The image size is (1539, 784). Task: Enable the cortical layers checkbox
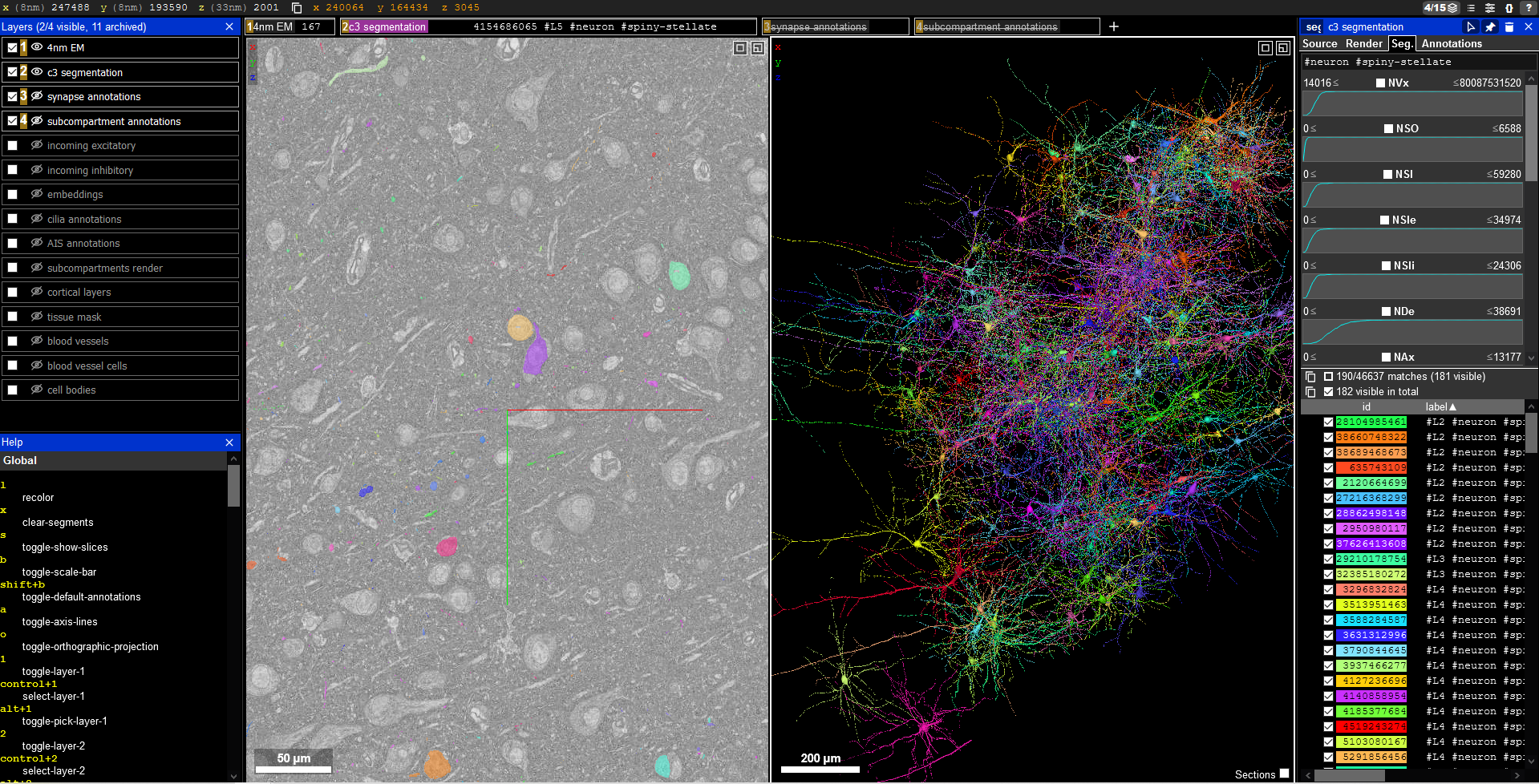point(13,293)
